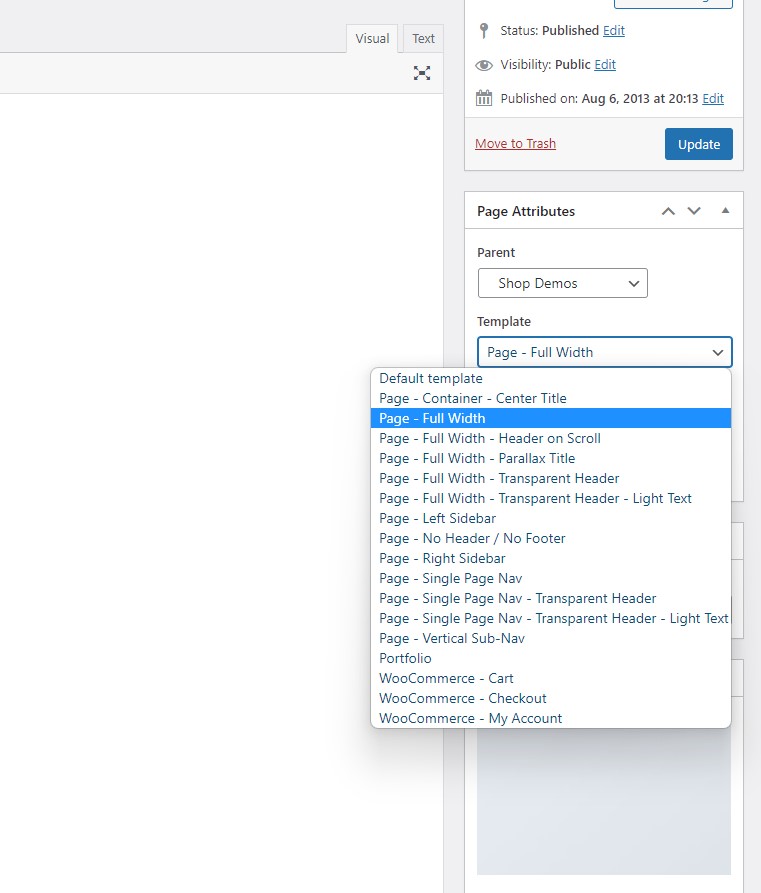Viewport: 761px width, 893px height.
Task: Click the Page Attributes panel heading
Action: point(526,211)
